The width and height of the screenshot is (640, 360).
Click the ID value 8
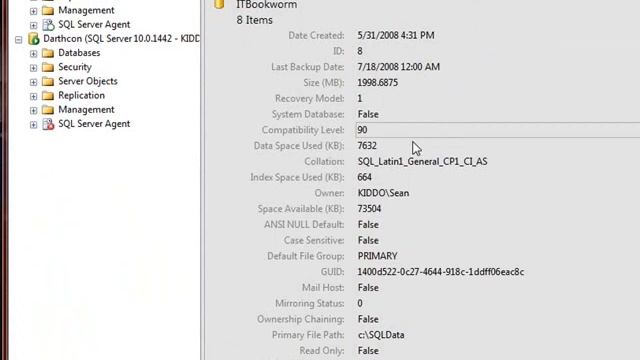(360, 51)
